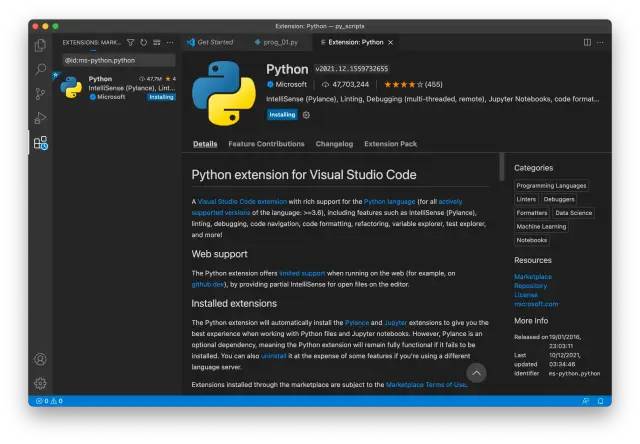Switch to the Get Started tab
The width and height of the screenshot is (640, 444).
pyautogui.click(x=211, y=42)
